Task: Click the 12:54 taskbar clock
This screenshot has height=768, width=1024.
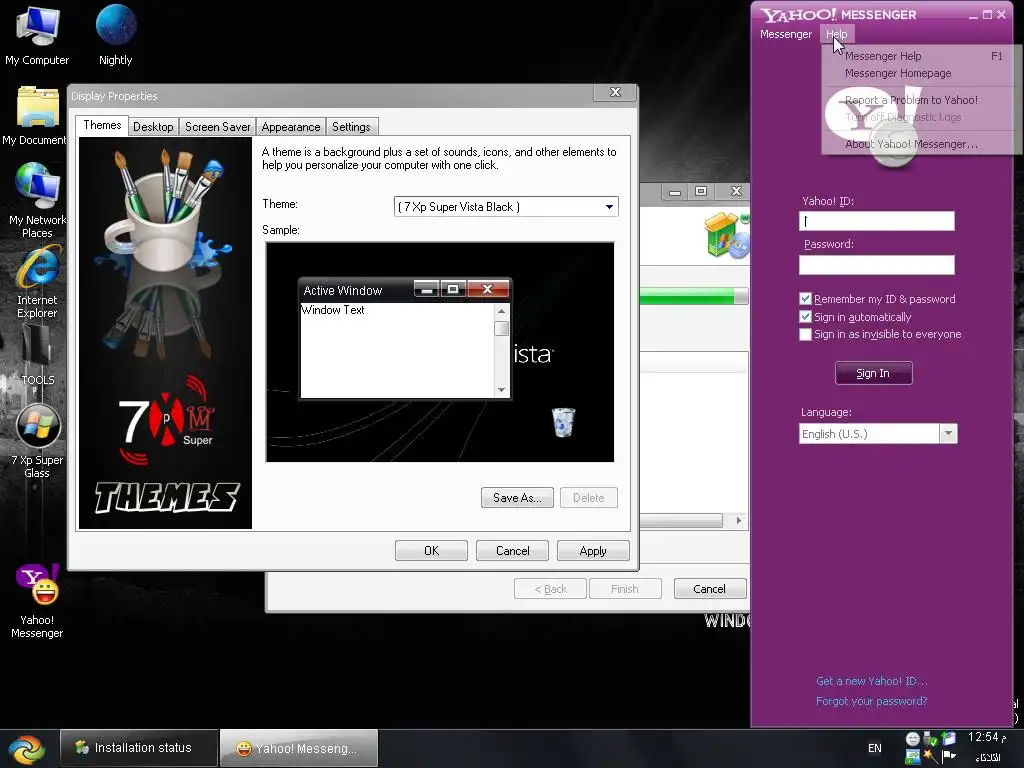Action: (986, 737)
